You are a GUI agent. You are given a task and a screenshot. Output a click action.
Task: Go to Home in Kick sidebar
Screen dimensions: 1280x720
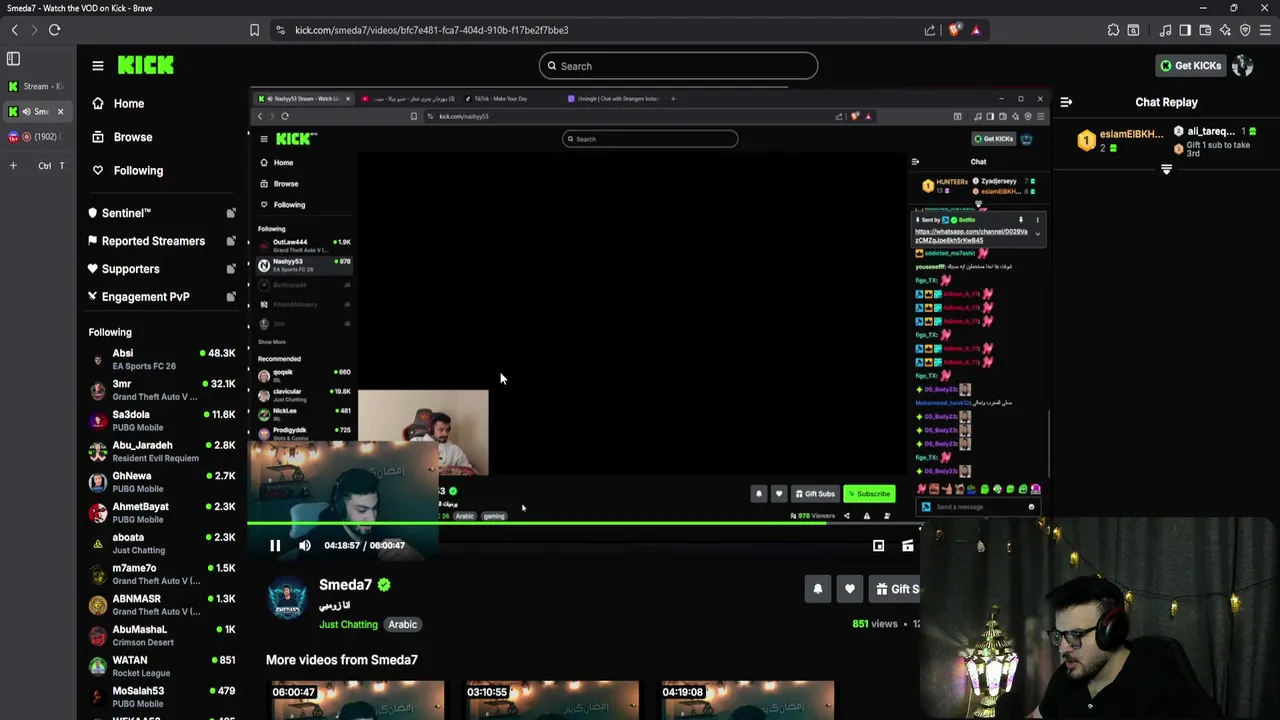[118, 104]
